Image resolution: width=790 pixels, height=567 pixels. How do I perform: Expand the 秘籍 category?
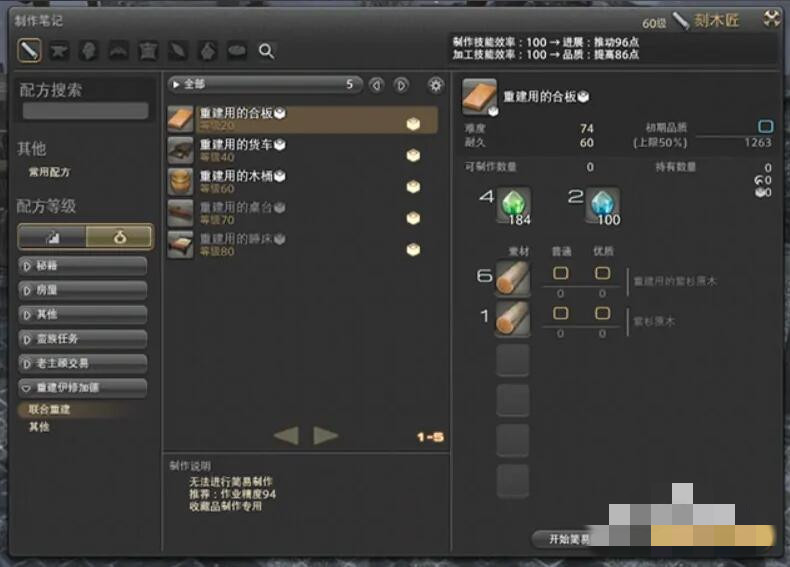coord(83,266)
